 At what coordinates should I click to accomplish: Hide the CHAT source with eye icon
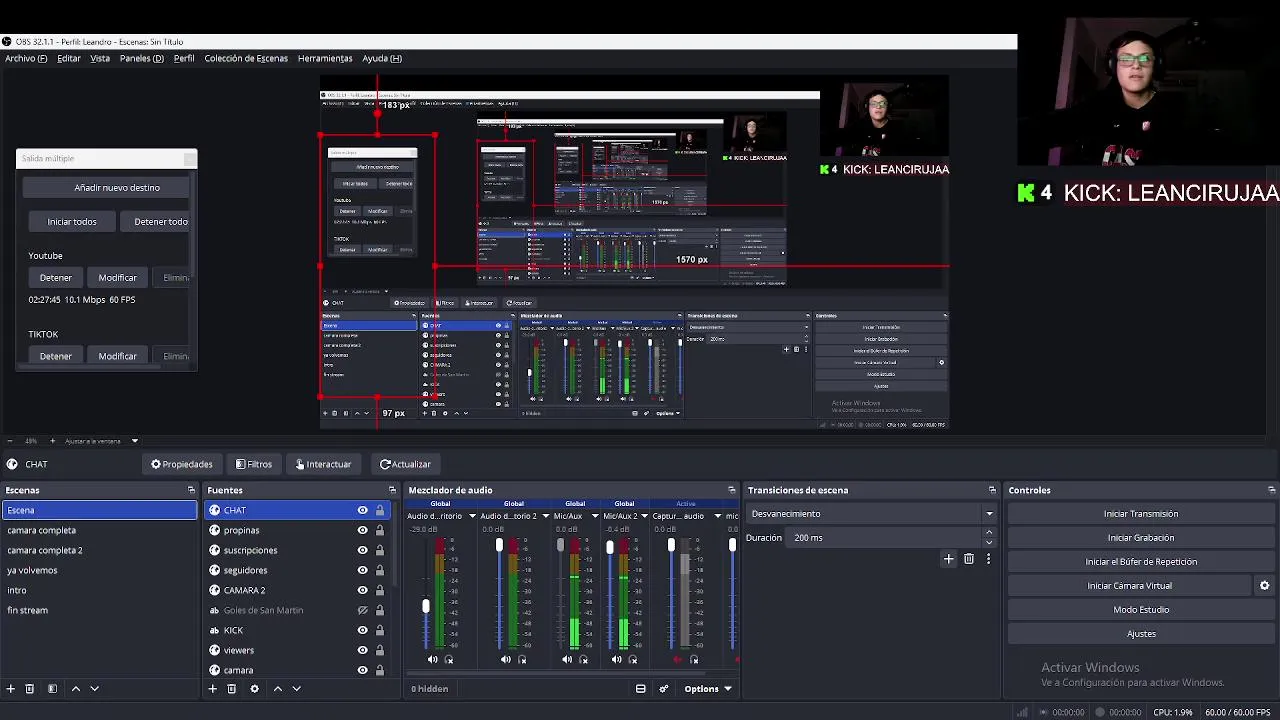tap(362, 510)
